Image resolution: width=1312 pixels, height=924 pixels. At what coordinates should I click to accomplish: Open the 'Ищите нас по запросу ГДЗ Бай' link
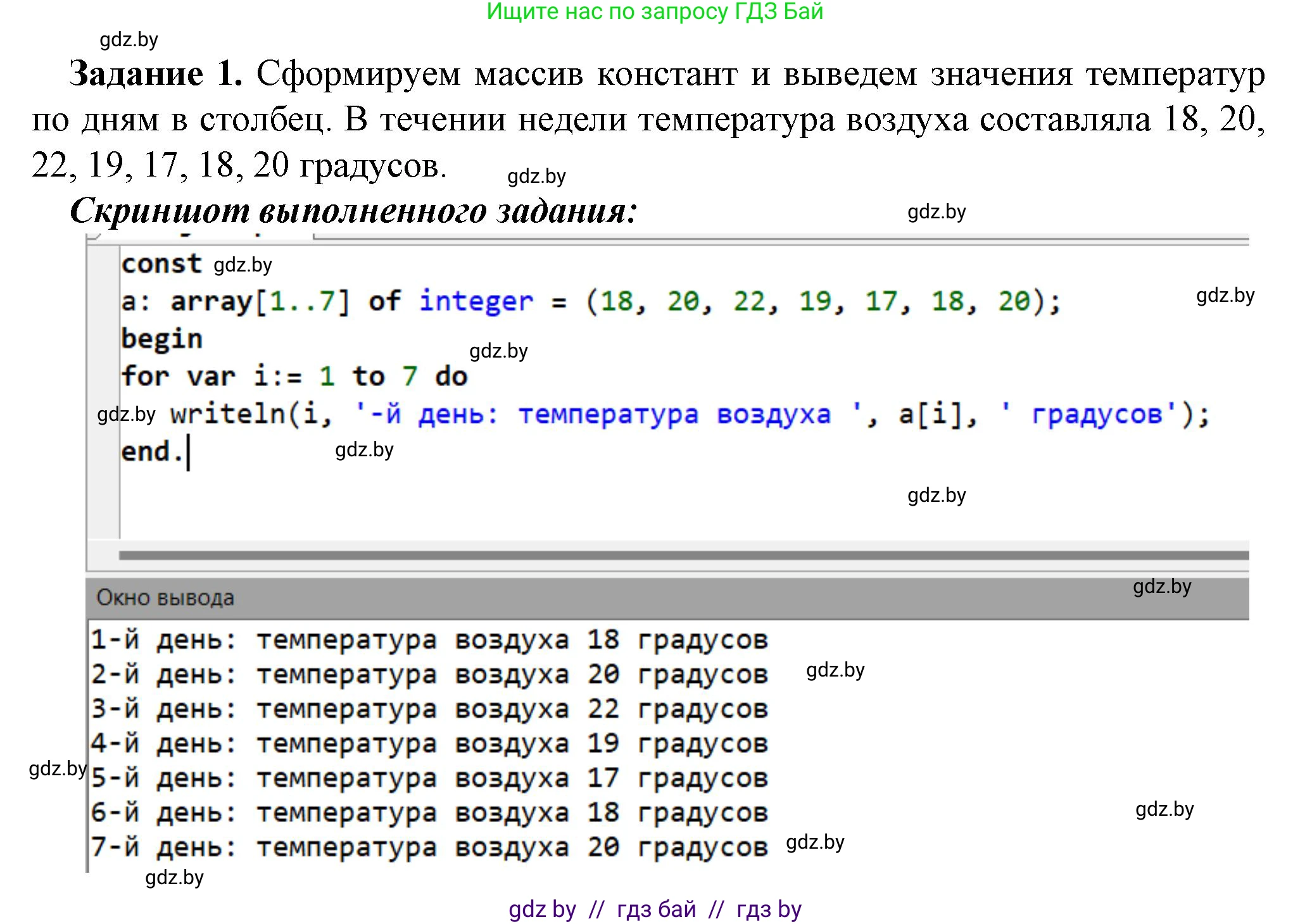point(655,13)
